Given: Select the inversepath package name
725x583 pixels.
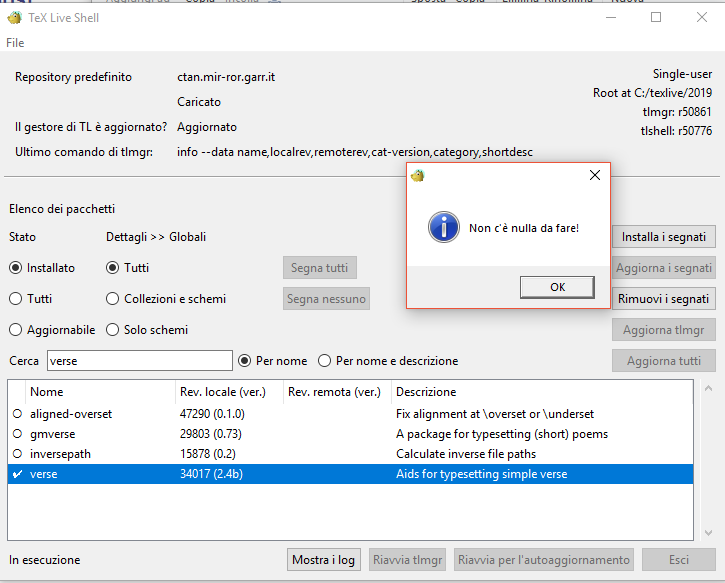Looking at the screenshot, I should click(61, 454).
